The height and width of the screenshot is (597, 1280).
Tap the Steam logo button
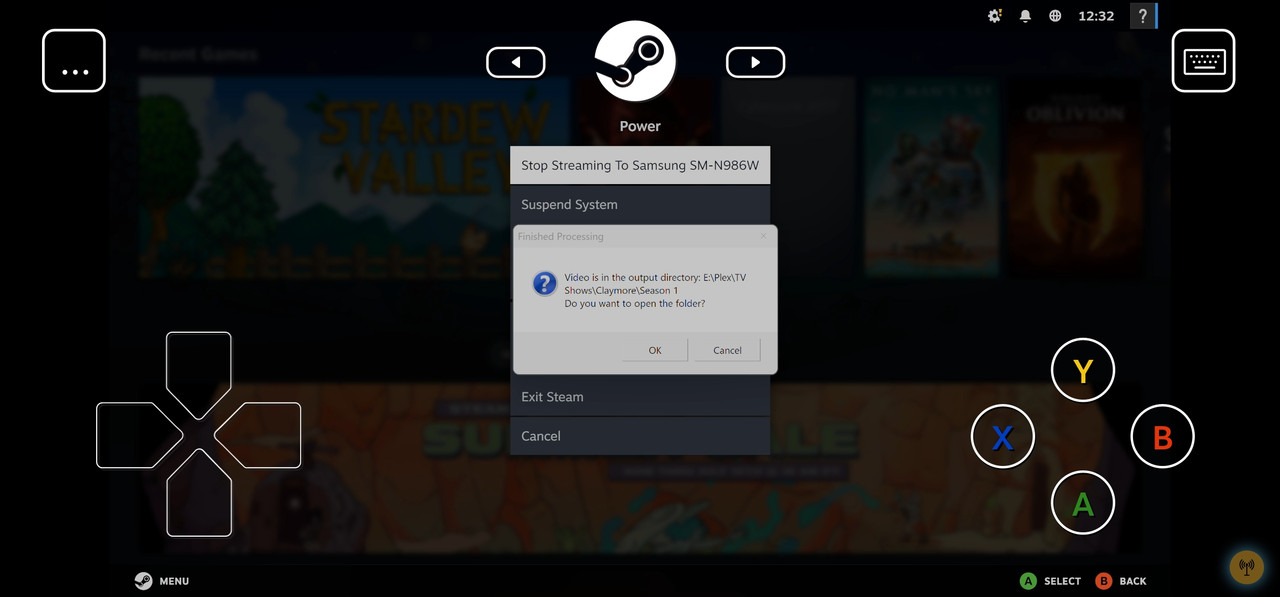(635, 61)
